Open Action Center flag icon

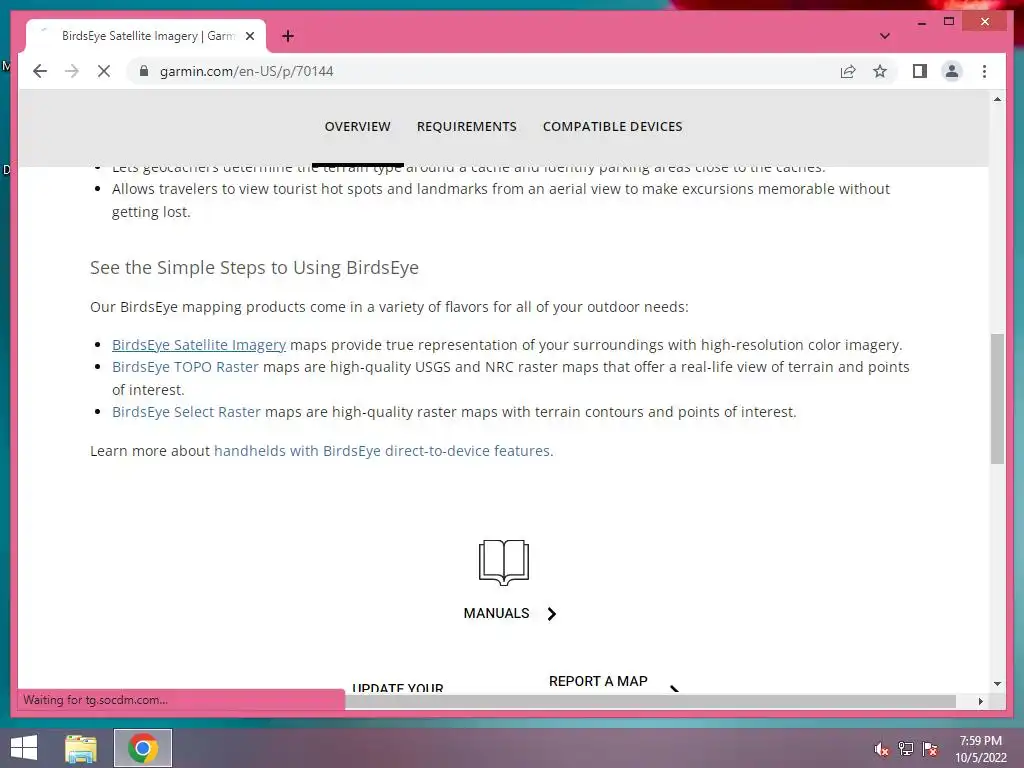pos(930,749)
